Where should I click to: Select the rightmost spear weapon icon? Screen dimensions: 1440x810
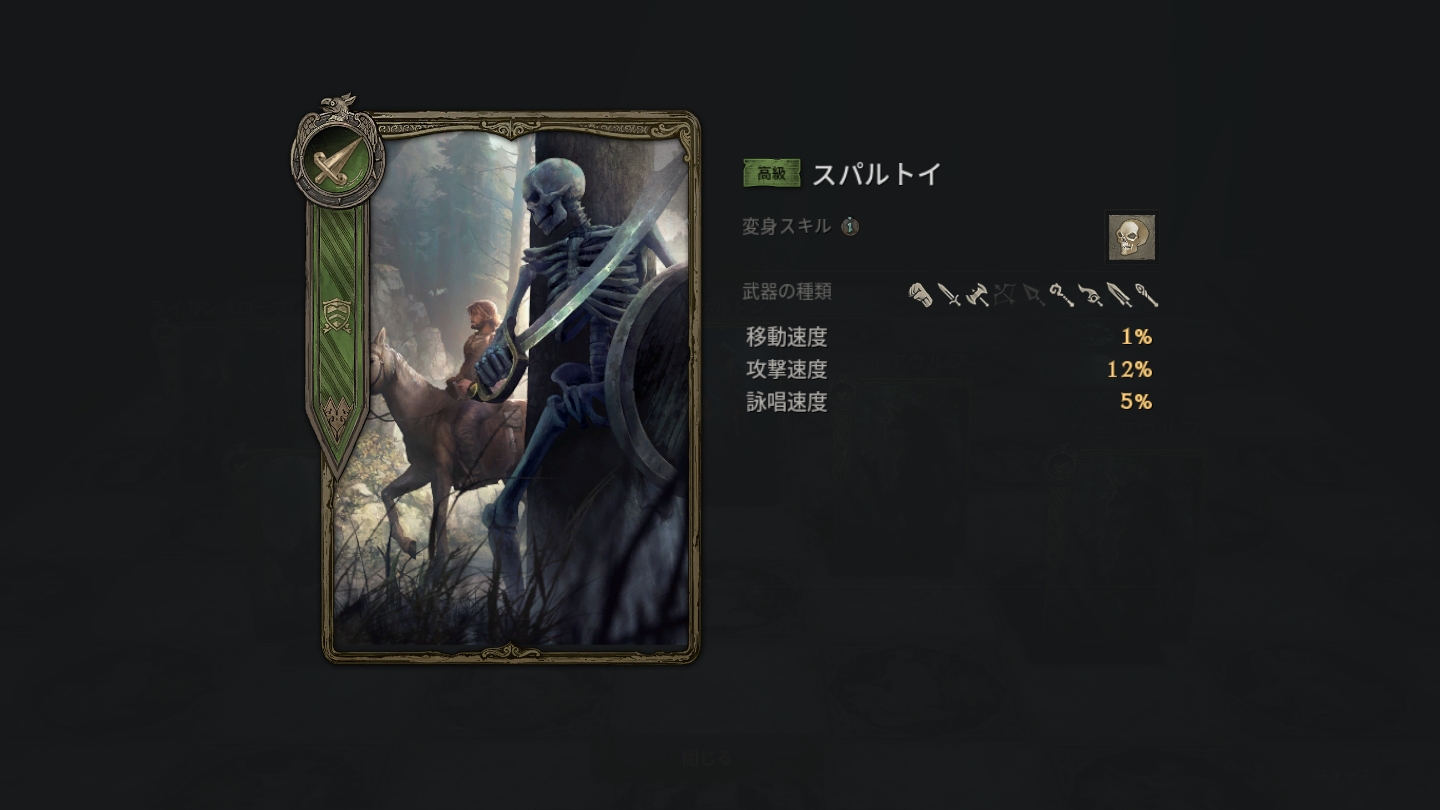point(1147,295)
